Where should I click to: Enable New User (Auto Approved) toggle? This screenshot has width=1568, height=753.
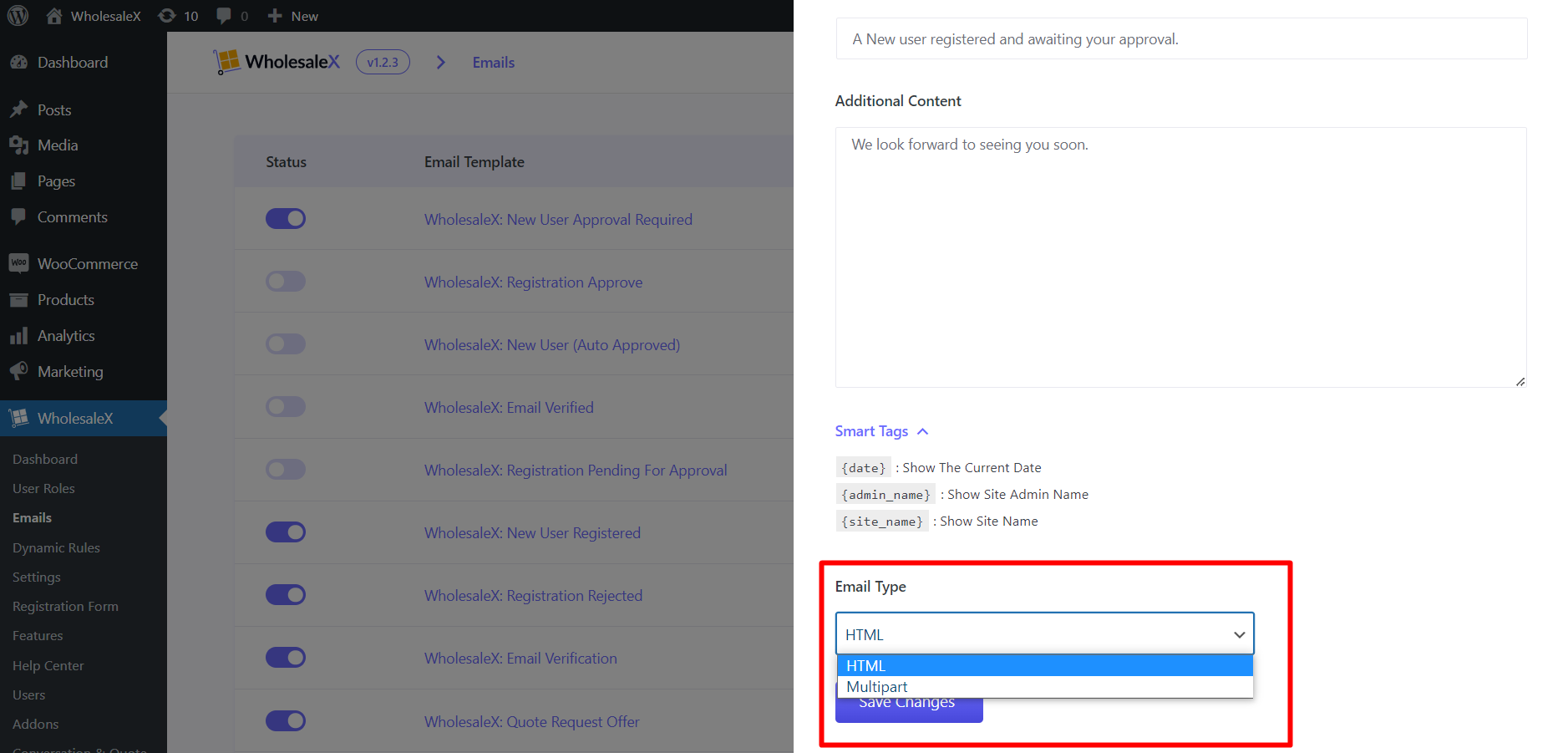click(286, 344)
